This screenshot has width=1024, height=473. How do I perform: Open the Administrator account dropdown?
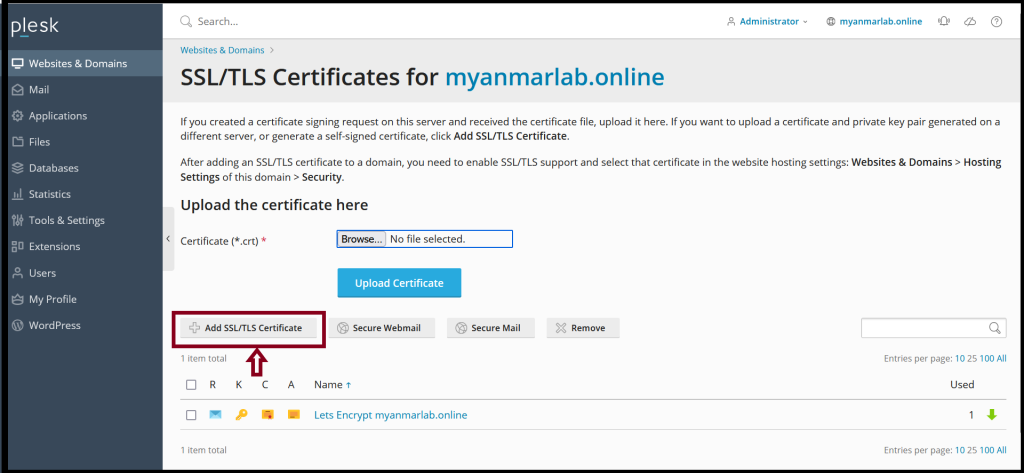click(x=767, y=22)
